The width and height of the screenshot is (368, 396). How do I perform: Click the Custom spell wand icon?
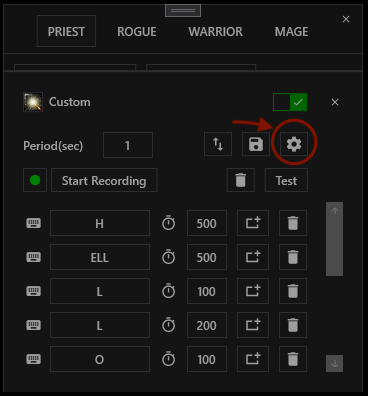tap(33, 102)
